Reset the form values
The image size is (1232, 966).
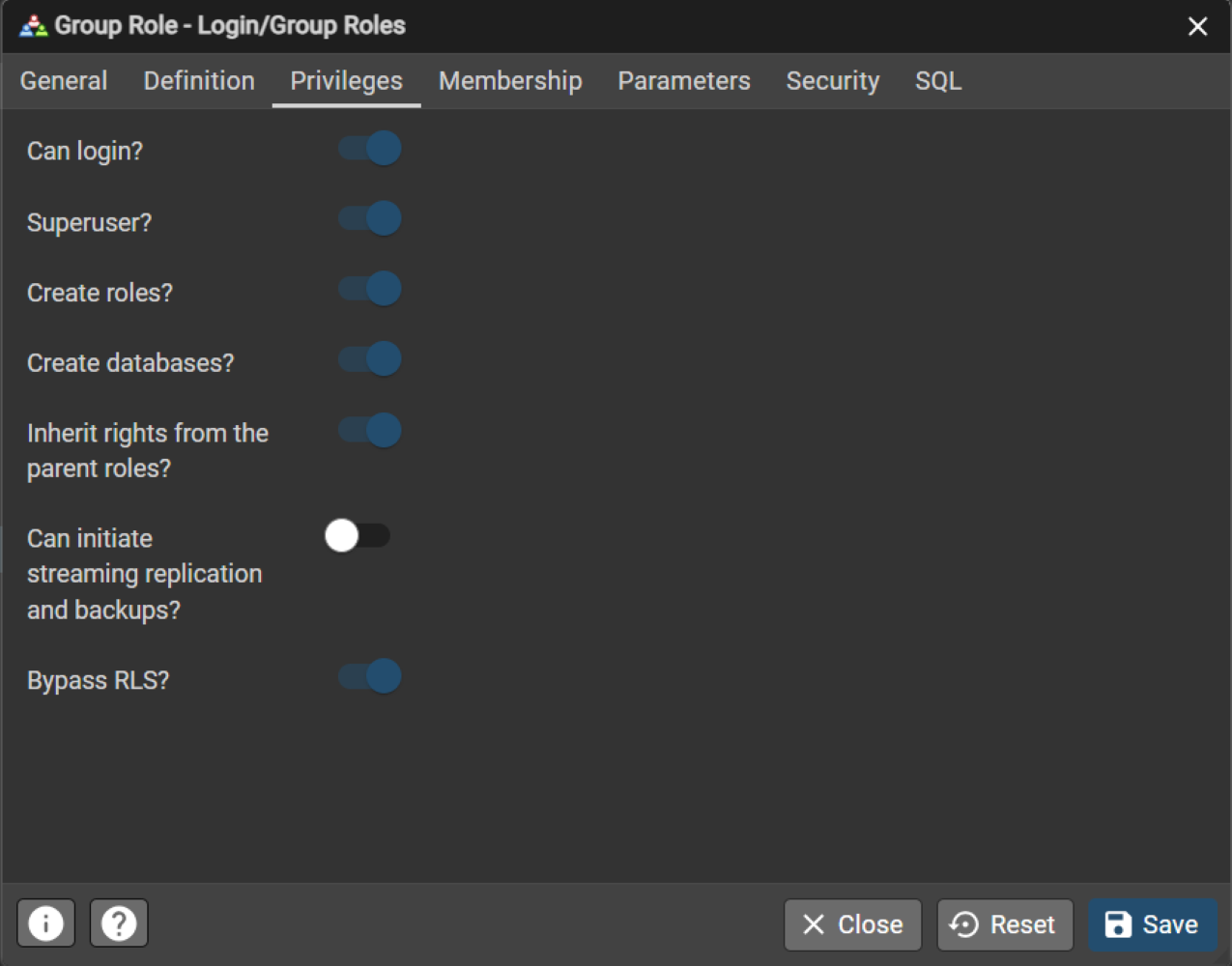[1004, 924]
